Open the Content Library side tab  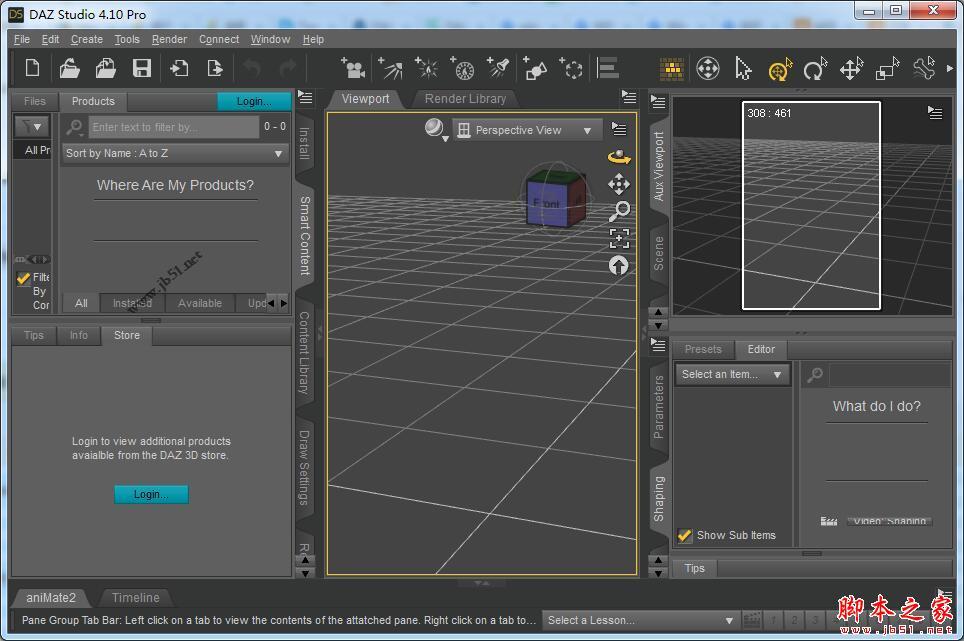click(x=304, y=353)
